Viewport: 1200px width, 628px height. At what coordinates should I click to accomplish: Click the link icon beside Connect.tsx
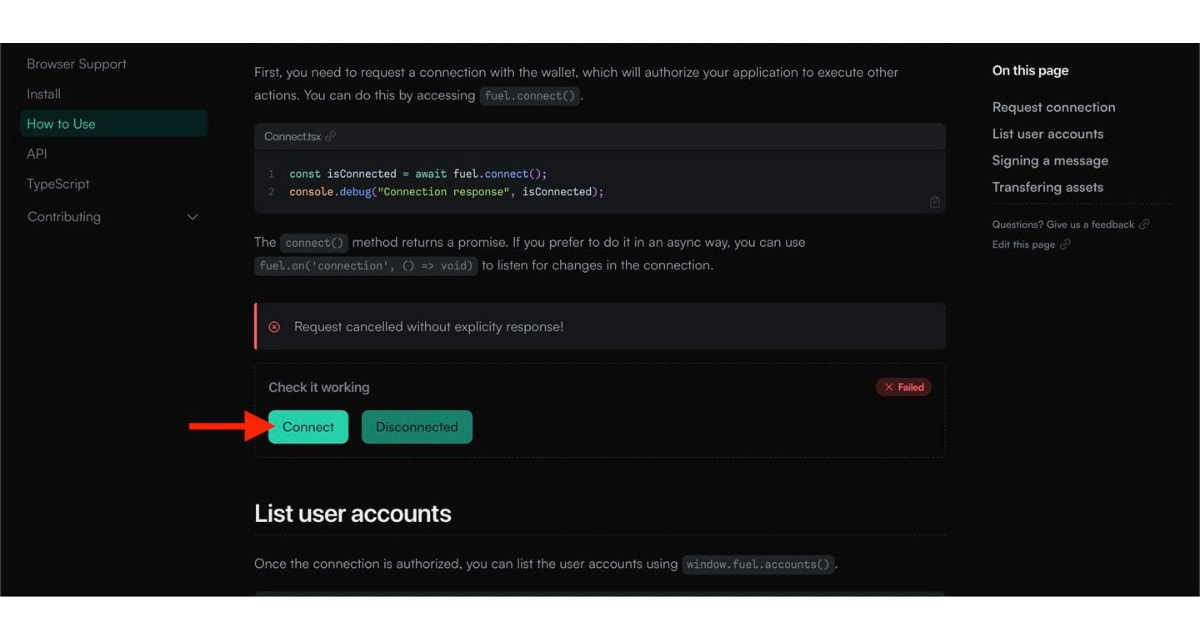331,137
